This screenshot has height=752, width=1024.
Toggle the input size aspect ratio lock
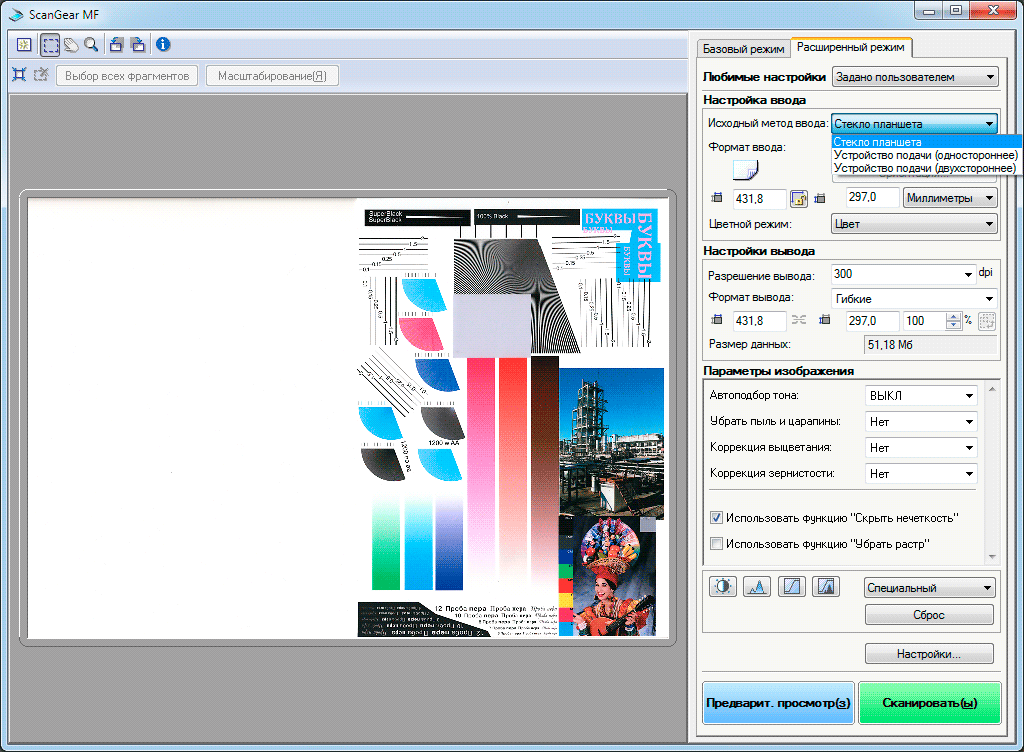[x=799, y=198]
